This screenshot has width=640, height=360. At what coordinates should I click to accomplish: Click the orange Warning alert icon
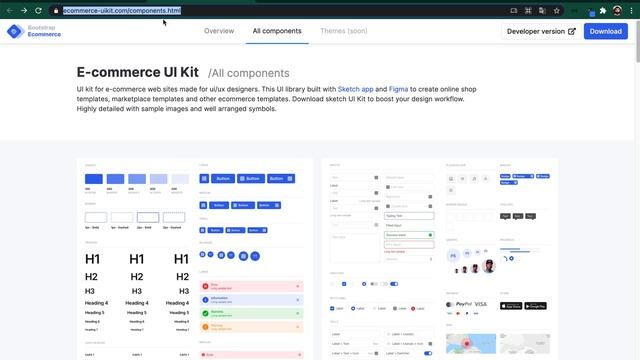(x=206, y=327)
